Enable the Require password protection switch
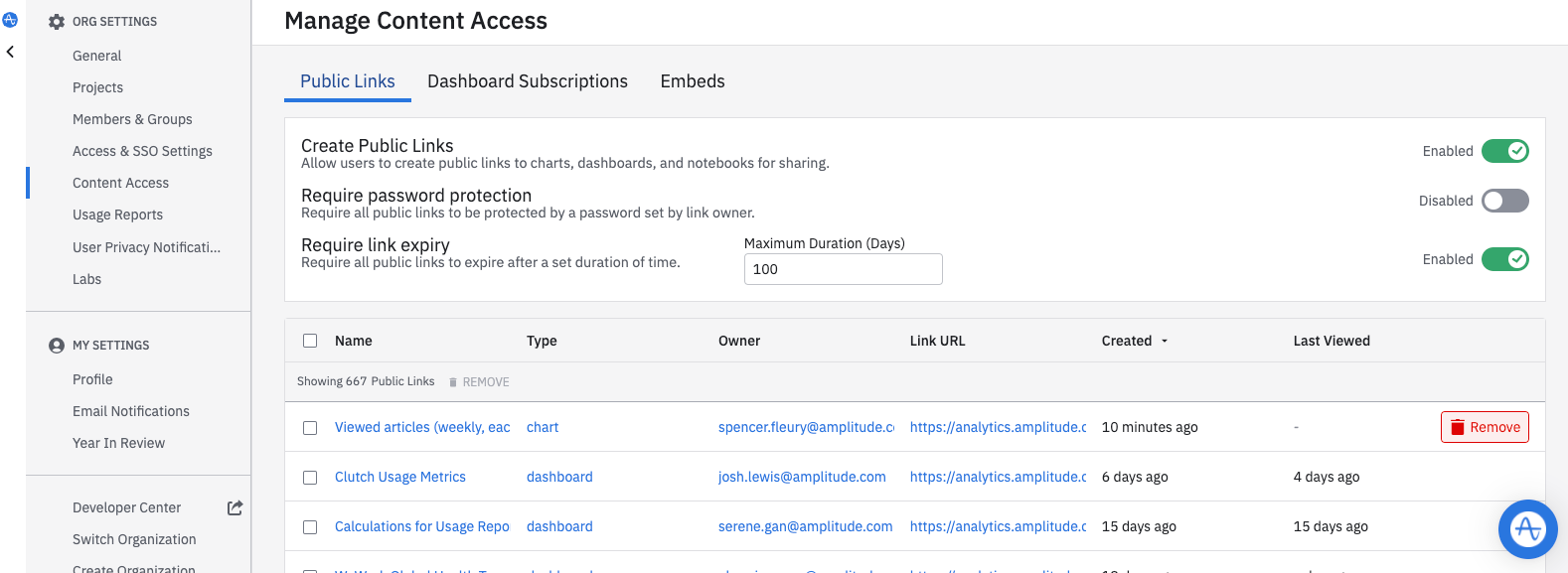 click(x=1504, y=201)
